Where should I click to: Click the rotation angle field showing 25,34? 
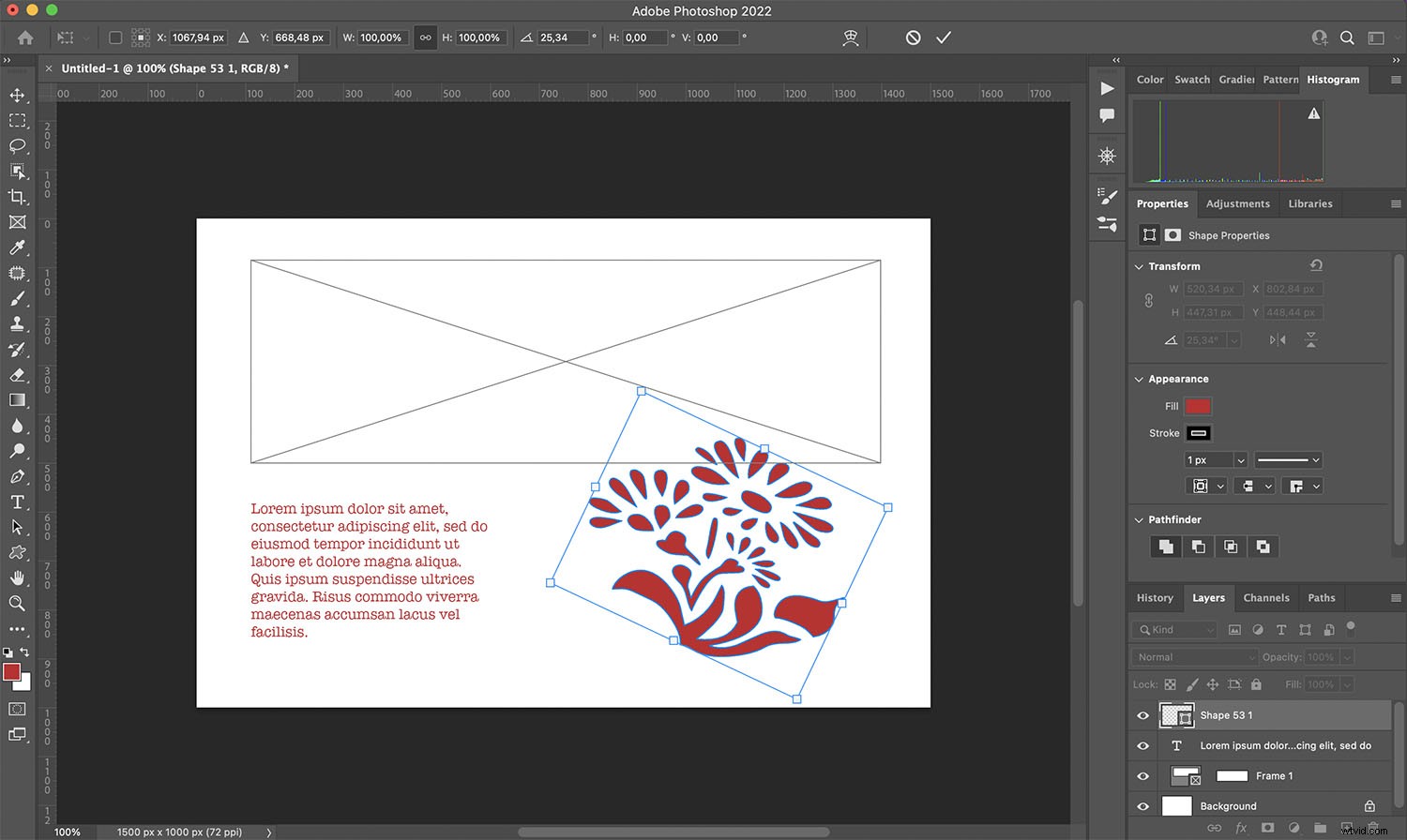[x=561, y=37]
